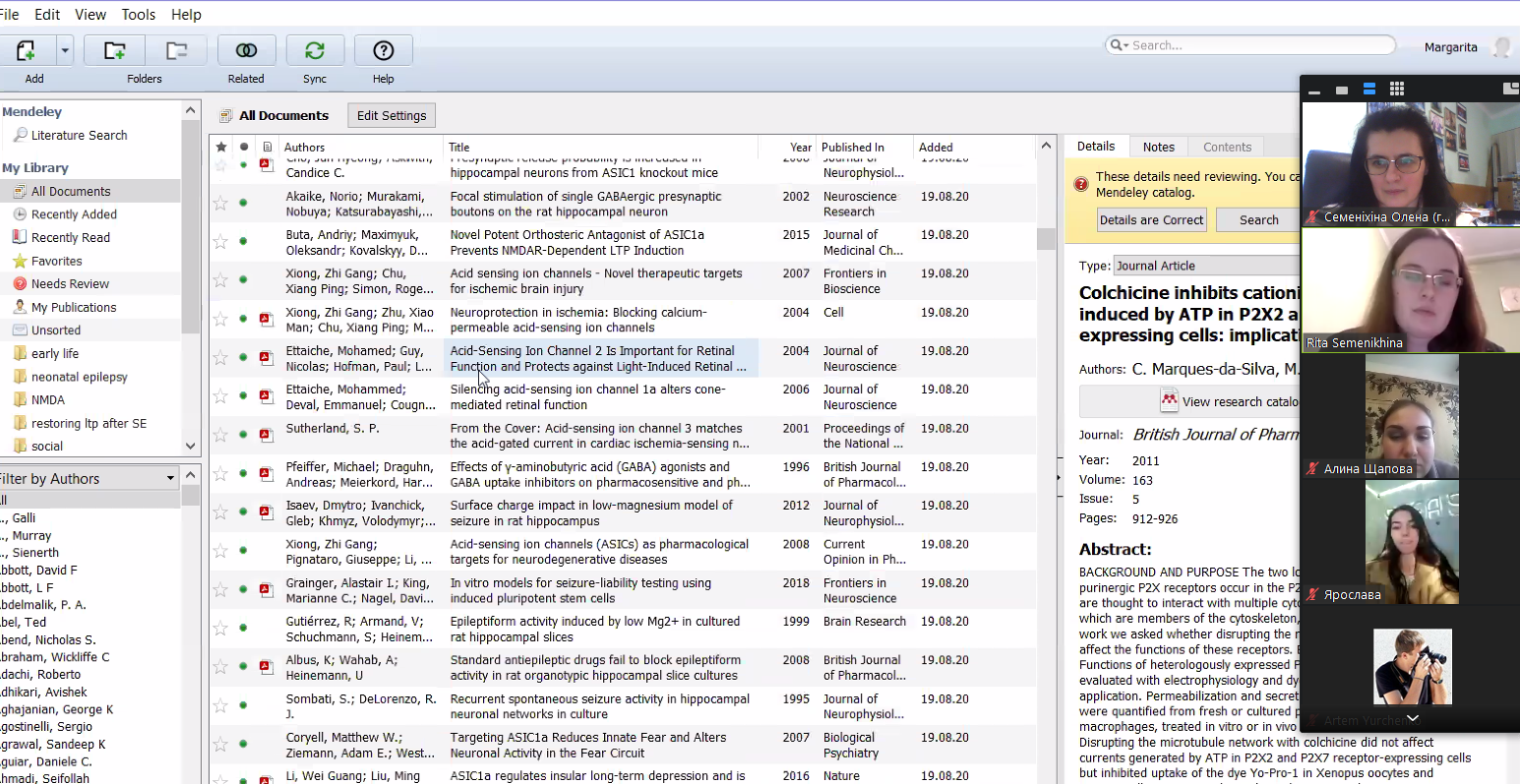Open the Type 'Journal Article' combo box
1520x784 pixels.
tap(1206, 266)
